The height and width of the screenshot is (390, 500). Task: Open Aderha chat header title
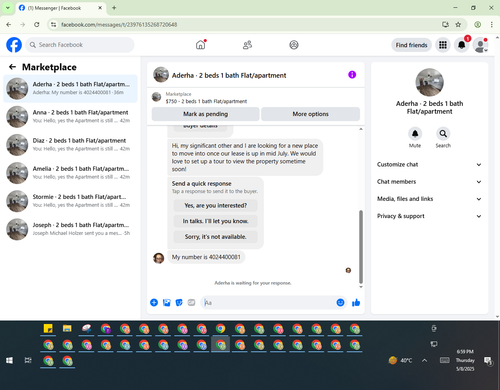pyautogui.click(x=229, y=75)
